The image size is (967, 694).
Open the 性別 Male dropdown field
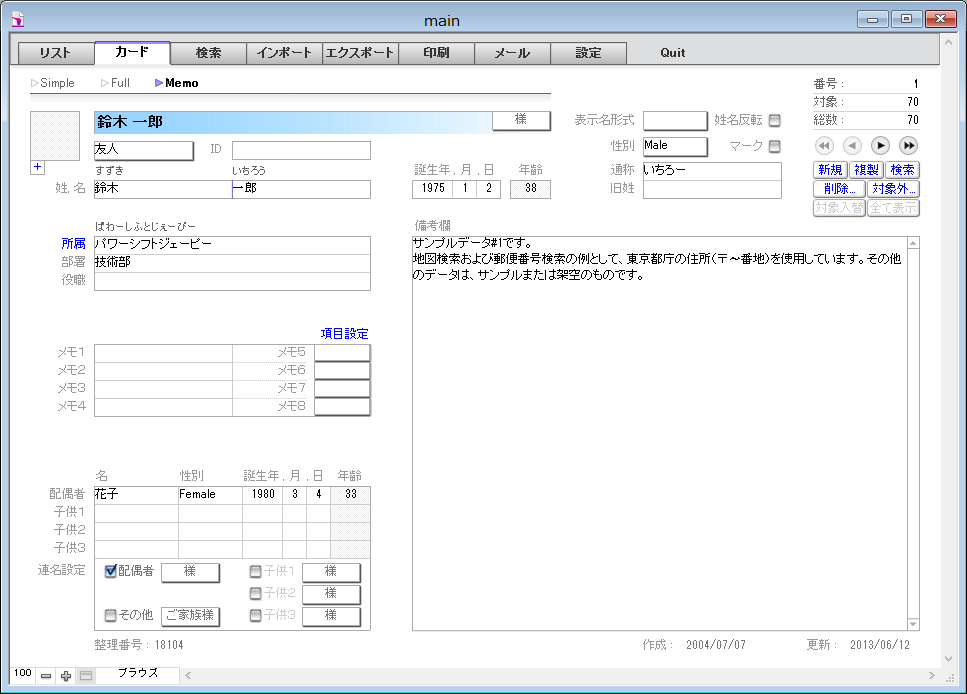click(675, 146)
